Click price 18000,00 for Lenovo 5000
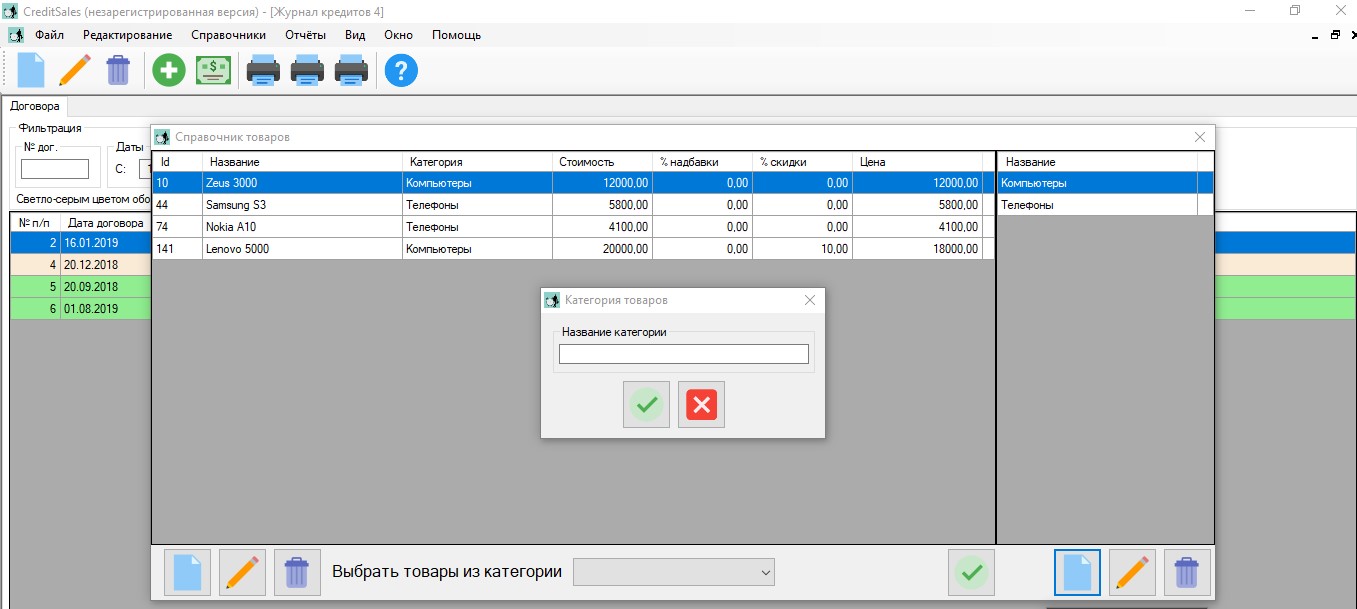Image resolution: width=1357 pixels, height=609 pixels. [918, 249]
